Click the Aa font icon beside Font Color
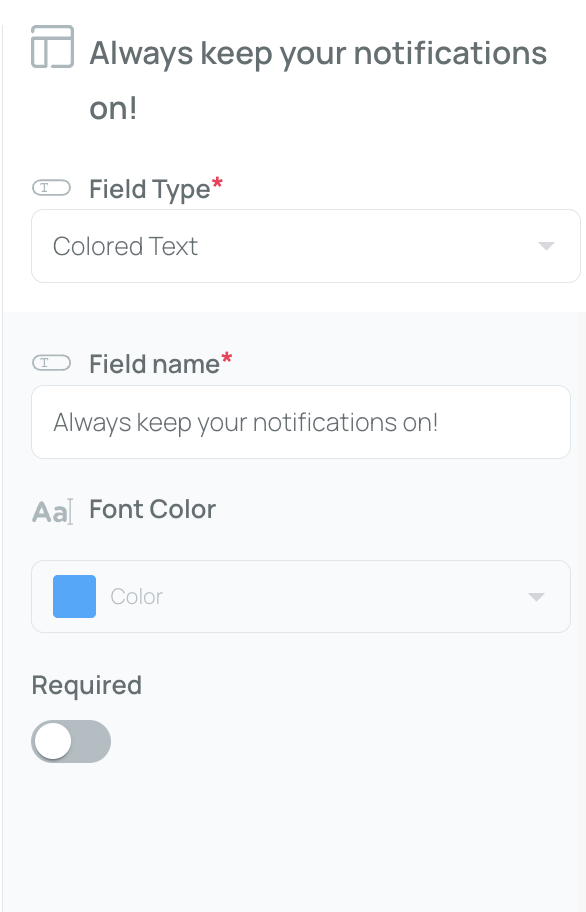The image size is (586, 912). click(x=52, y=511)
